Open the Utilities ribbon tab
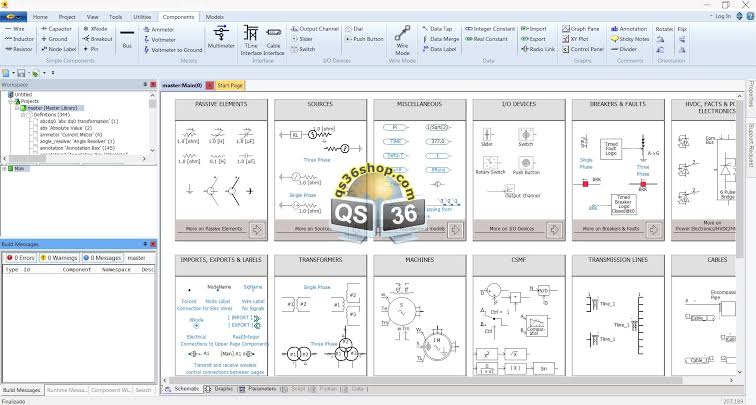 (x=142, y=17)
